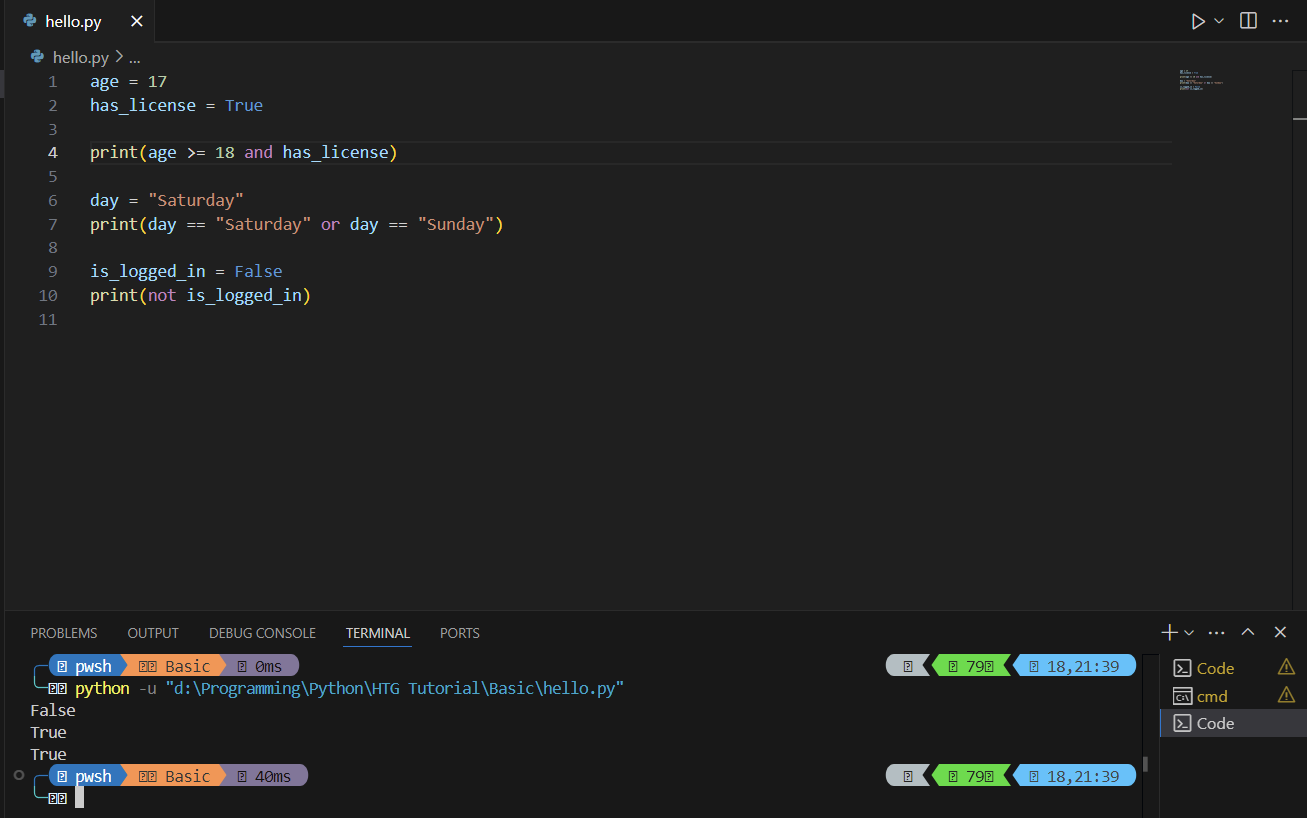Image resolution: width=1307 pixels, height=818 pixels.
Task: Hide the bottom terminal panel
Action: (1280, 632)
